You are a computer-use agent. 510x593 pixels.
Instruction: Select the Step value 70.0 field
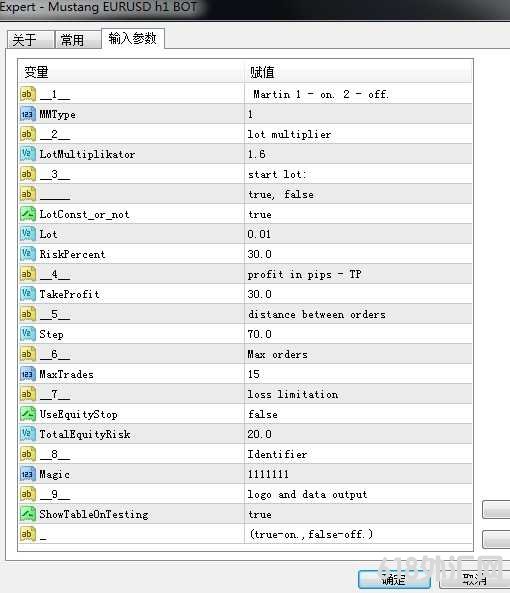pos(358,334)
